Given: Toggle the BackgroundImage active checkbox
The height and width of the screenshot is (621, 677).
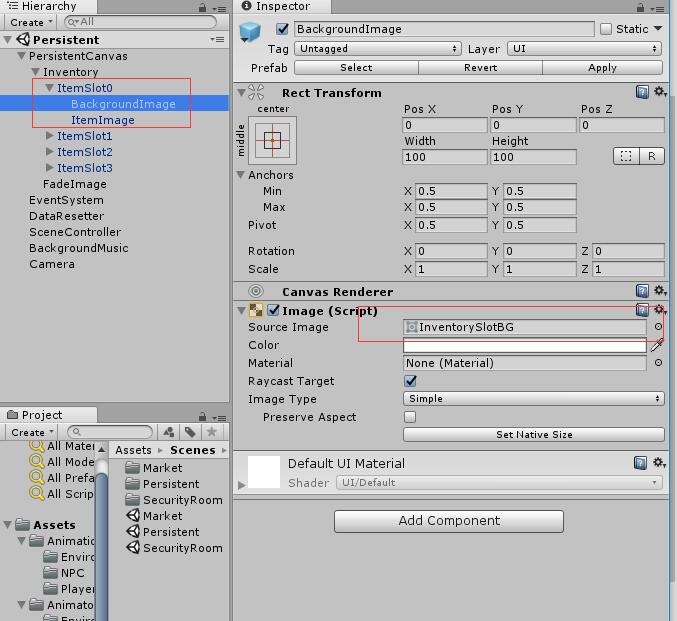Looking at the screenshot, I should (x=282, y=29).
